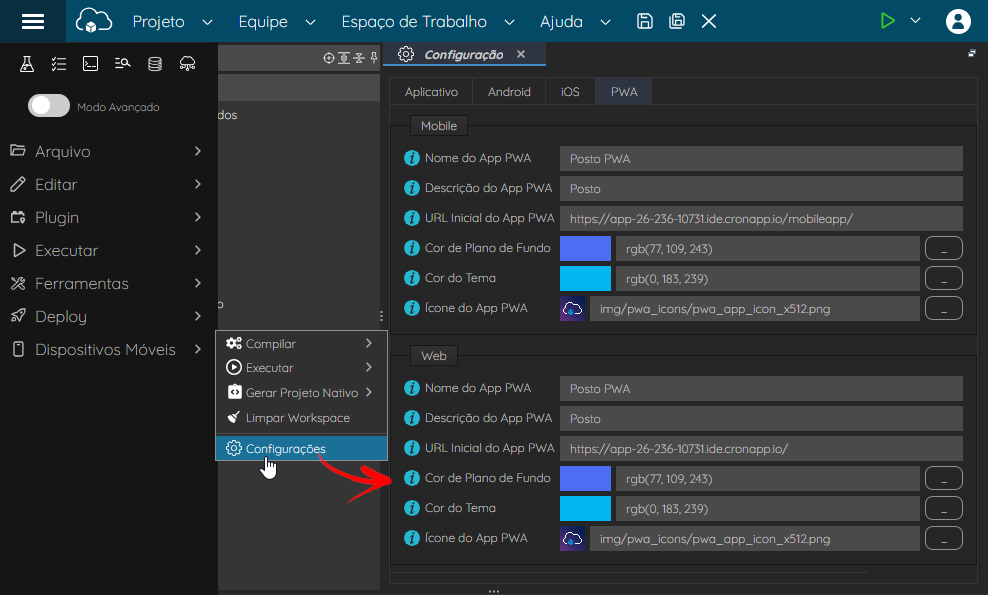Click info icon for Web Cor do Tema
This screenshot has width=988, height=595.
point(411,508)
